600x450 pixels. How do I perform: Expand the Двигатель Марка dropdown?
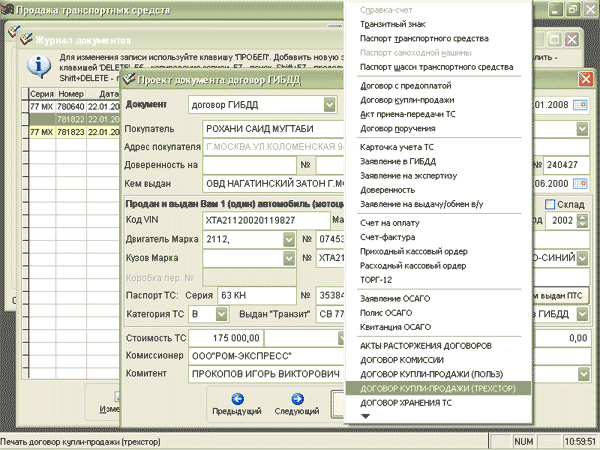(286, 240)
